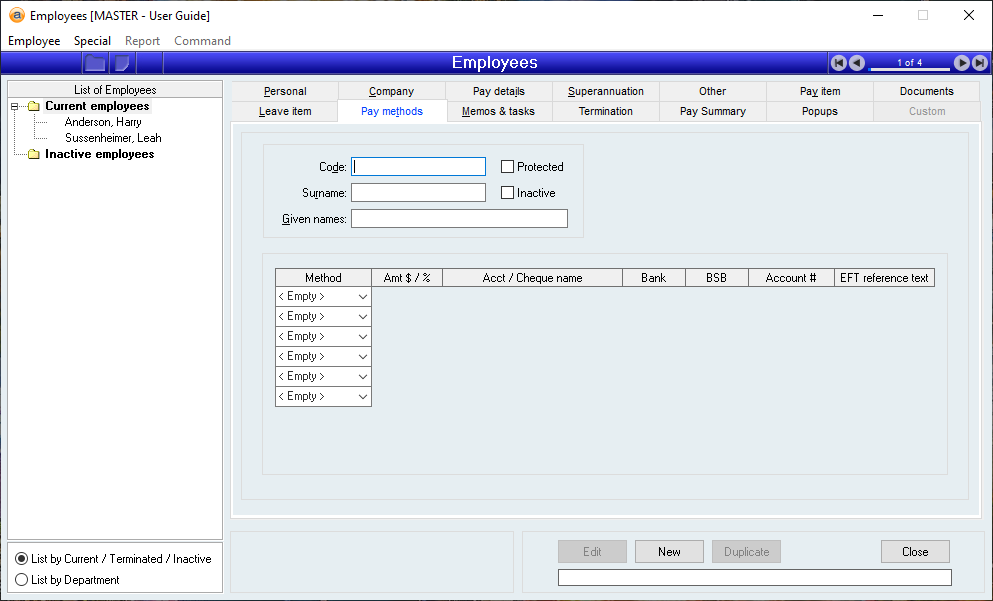Go to the previous employee record
Screen dimensions: 993x601
[857, 63]
